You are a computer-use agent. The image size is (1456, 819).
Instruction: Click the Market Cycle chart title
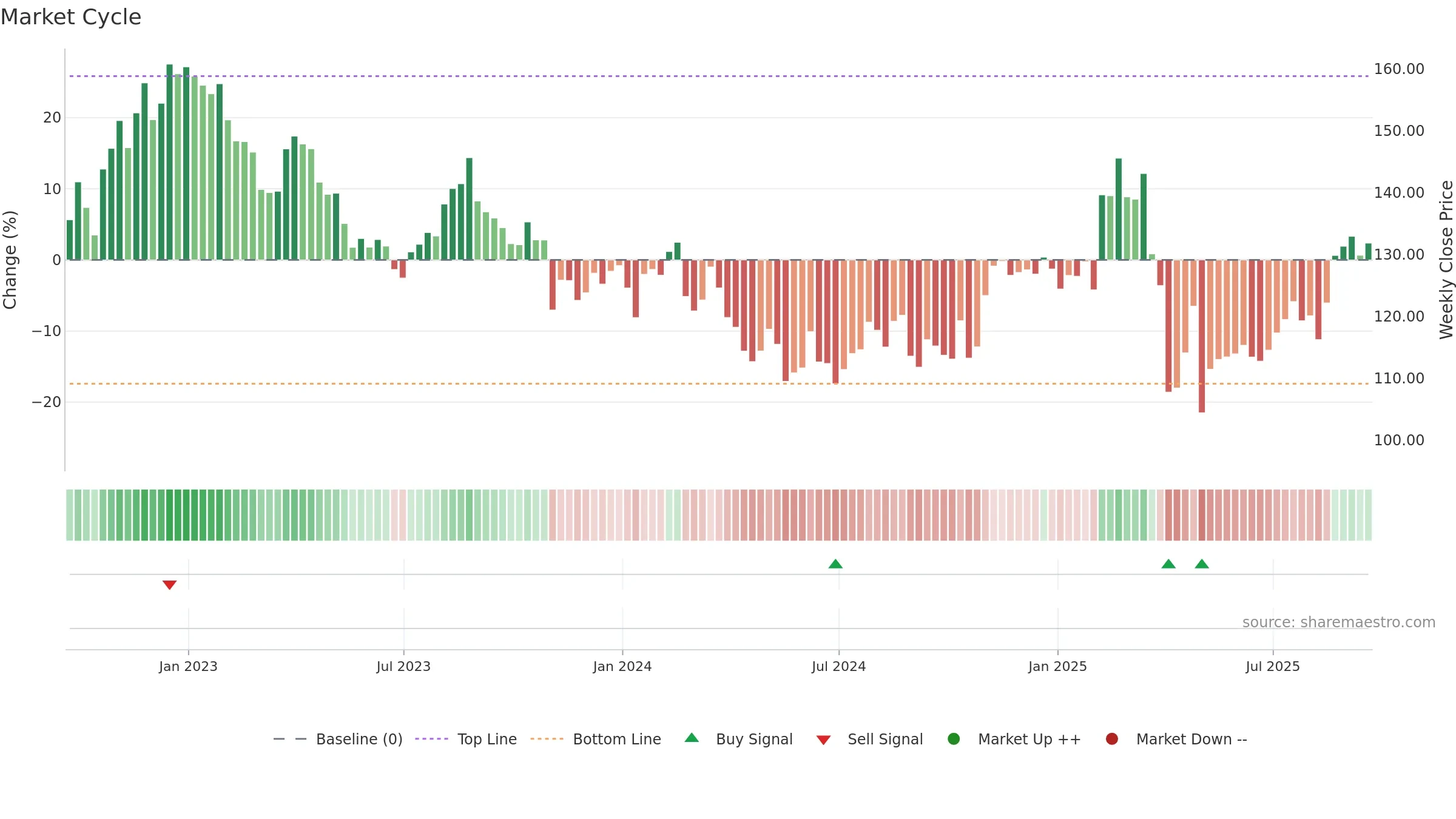point(71,17)
